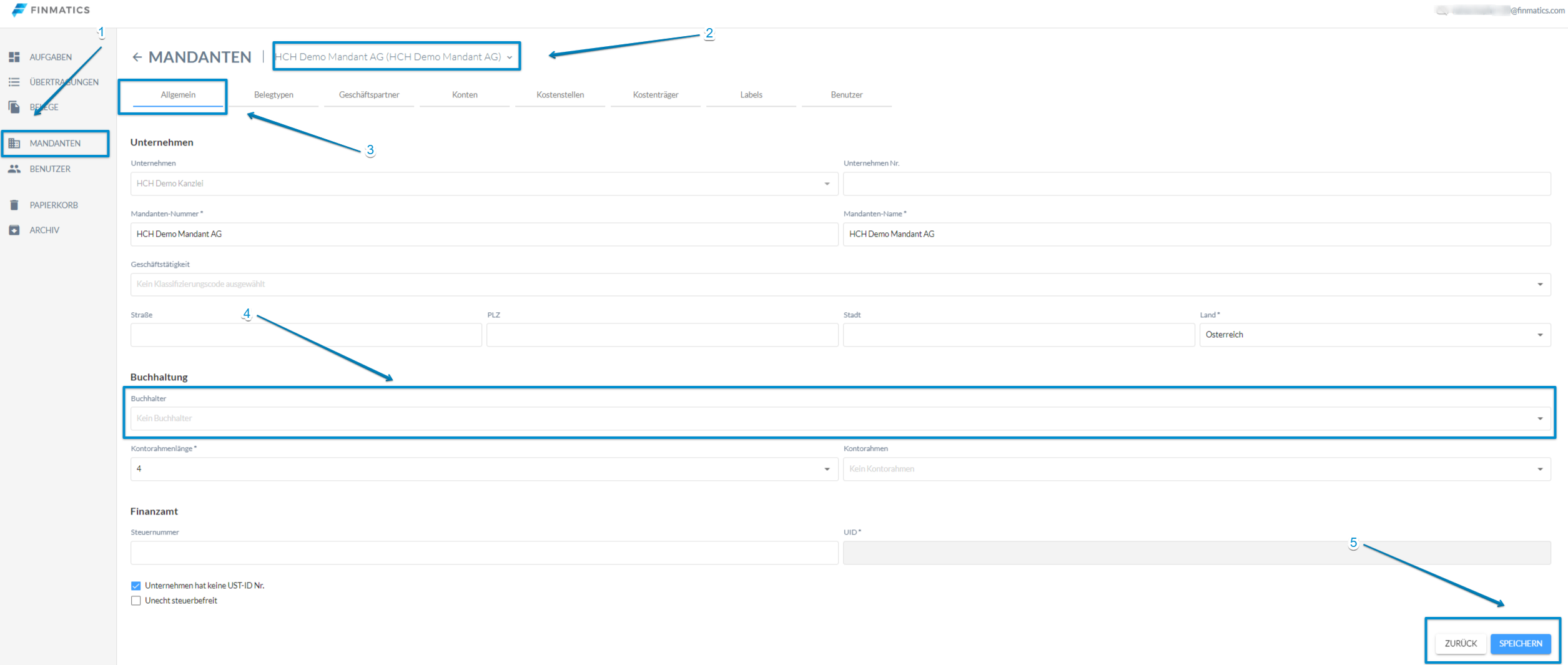Open the HCH Demo Mandant AG selector dropdown
The image size is (1568, 665).
(396, 57)
